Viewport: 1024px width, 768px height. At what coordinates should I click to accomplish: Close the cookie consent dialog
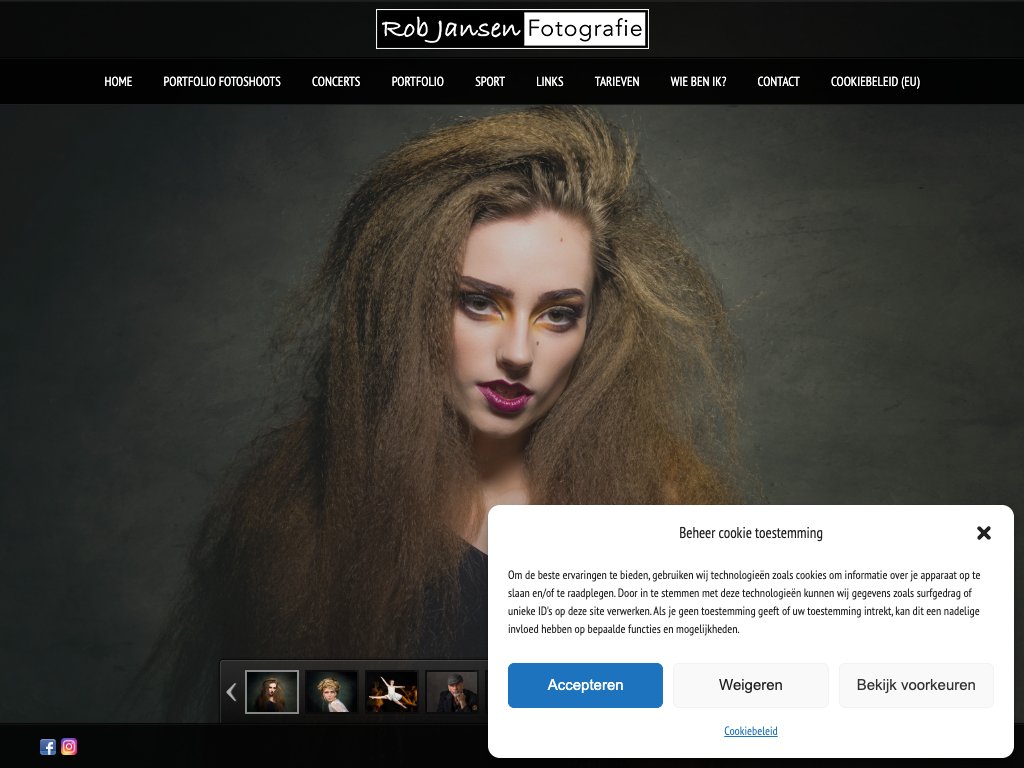tap(984, 533)
